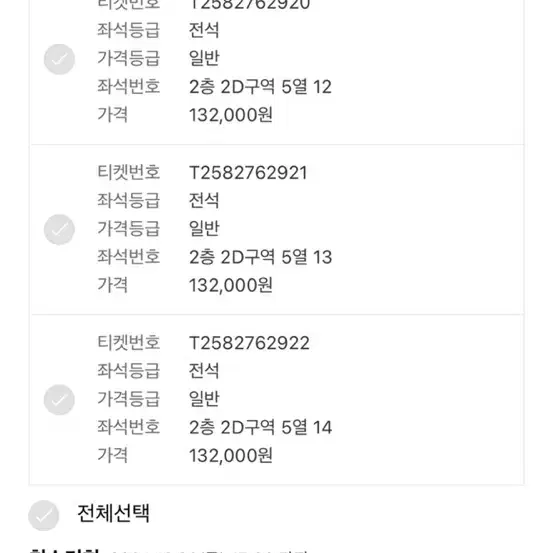Click 일반 price grade of seat 12 ticket
This screenshot has width=553, height=553.
tap(205, 58)
